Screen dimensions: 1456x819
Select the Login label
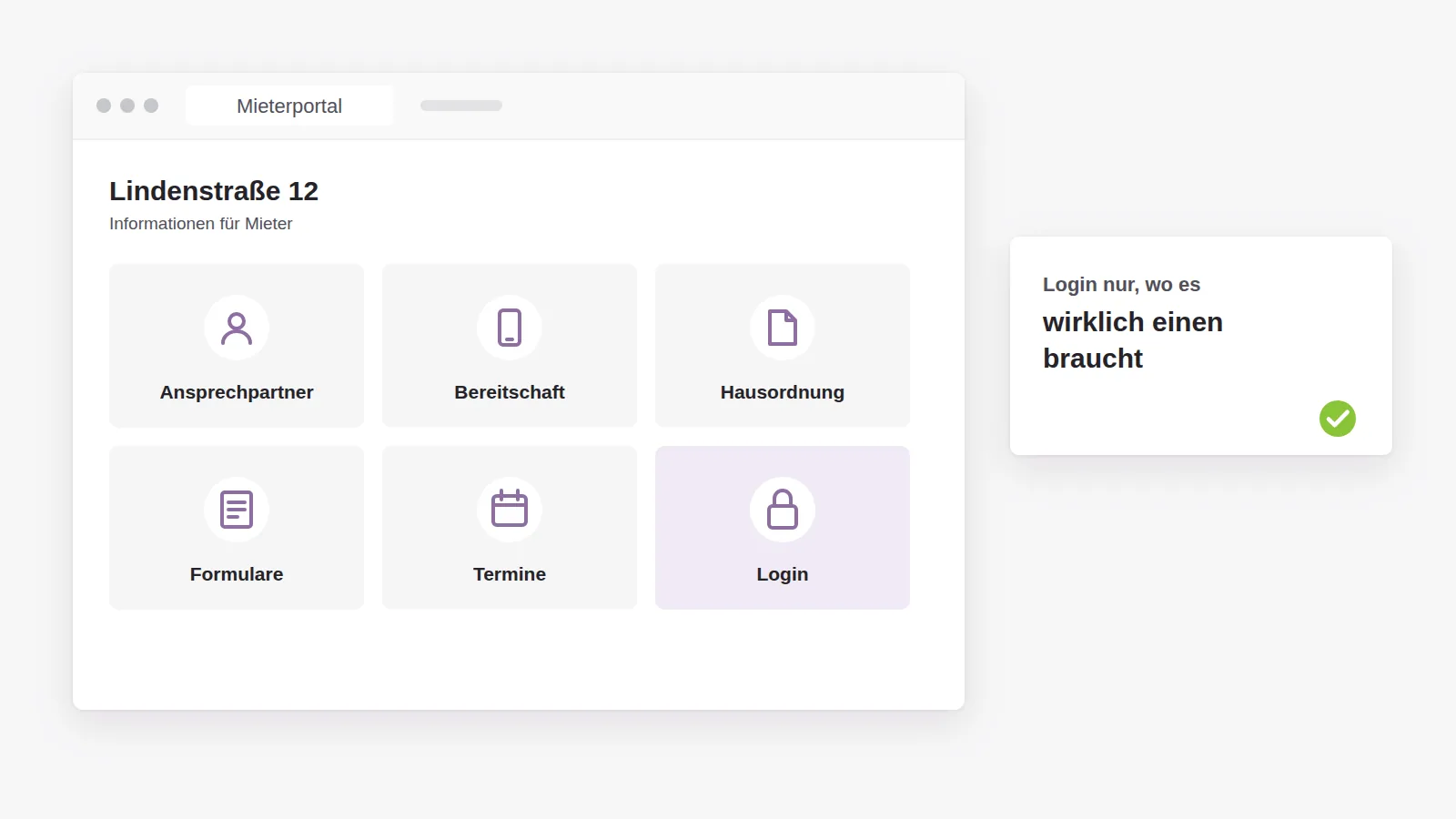click(x=783, y=574)
